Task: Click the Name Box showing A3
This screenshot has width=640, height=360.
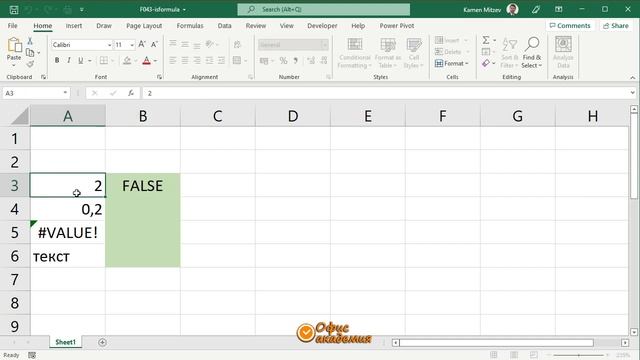Action: pyautogui.click(x=36, y=93)
